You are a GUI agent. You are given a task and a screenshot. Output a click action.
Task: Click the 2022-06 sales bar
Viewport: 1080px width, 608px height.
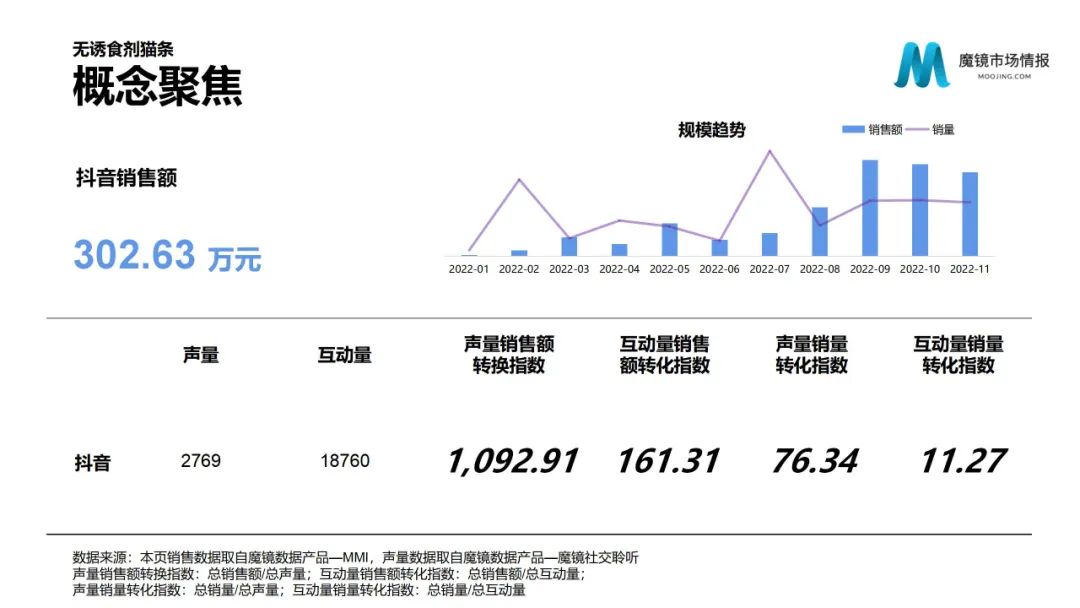pyautogui.click(x=719, y=248)
